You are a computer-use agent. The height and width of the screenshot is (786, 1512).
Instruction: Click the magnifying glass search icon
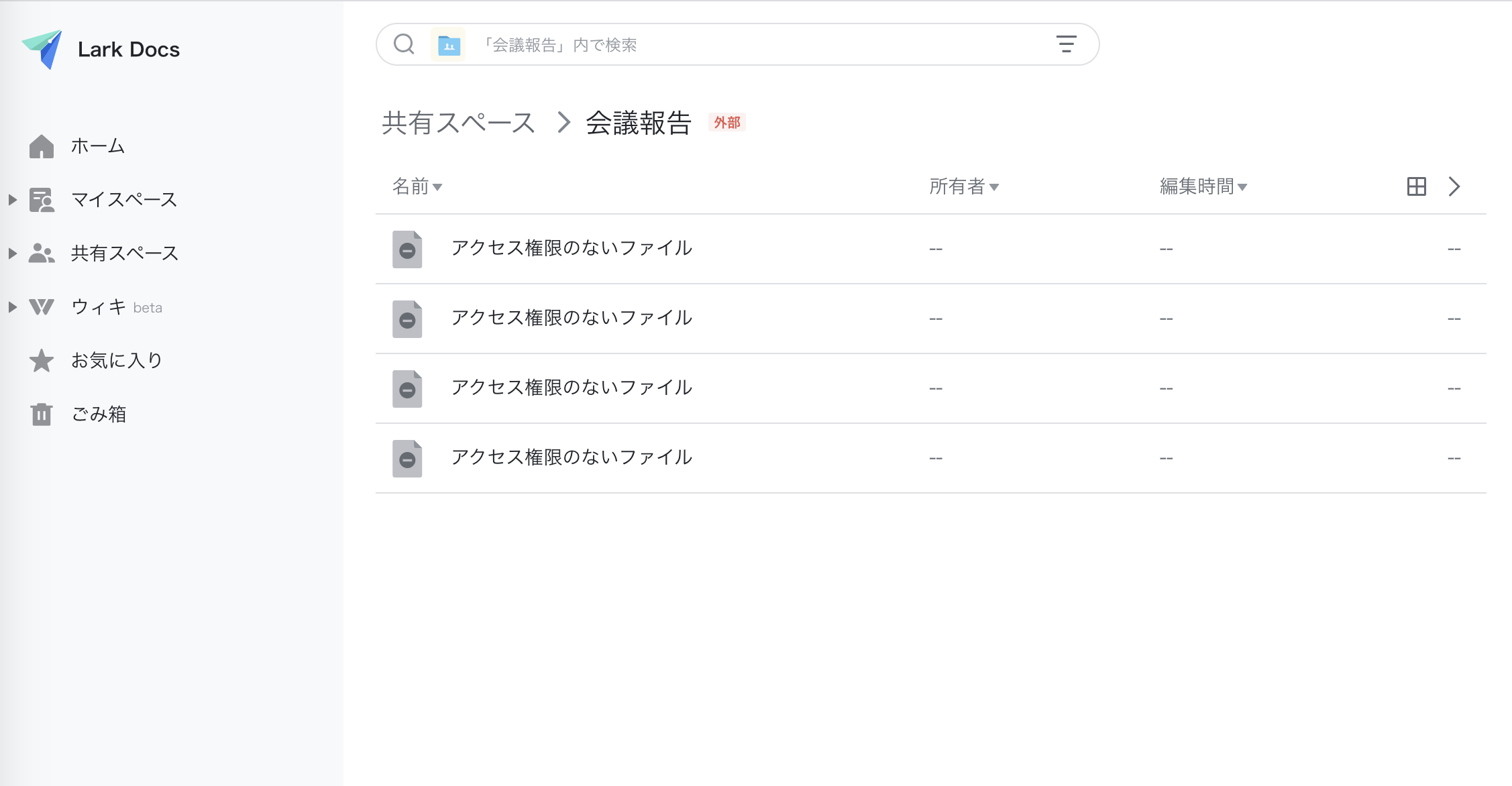click(403, 44)
